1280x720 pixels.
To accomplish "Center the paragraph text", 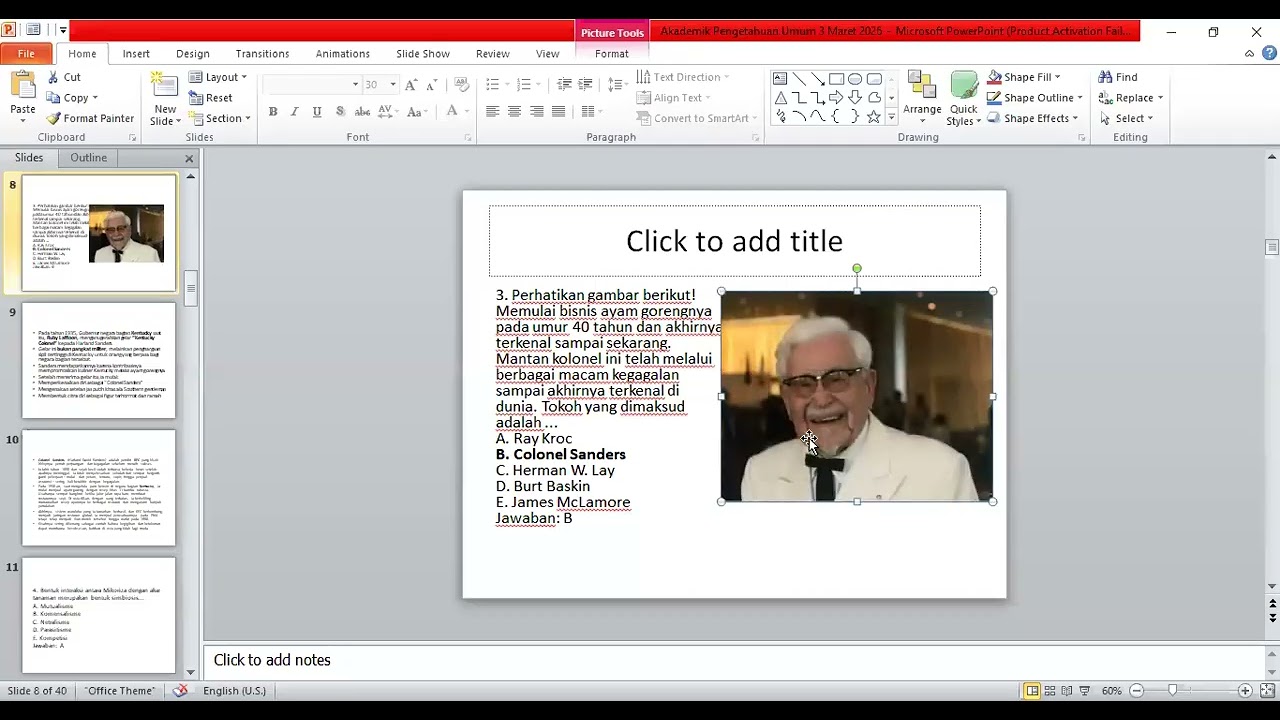I will (x=515, y=111).
